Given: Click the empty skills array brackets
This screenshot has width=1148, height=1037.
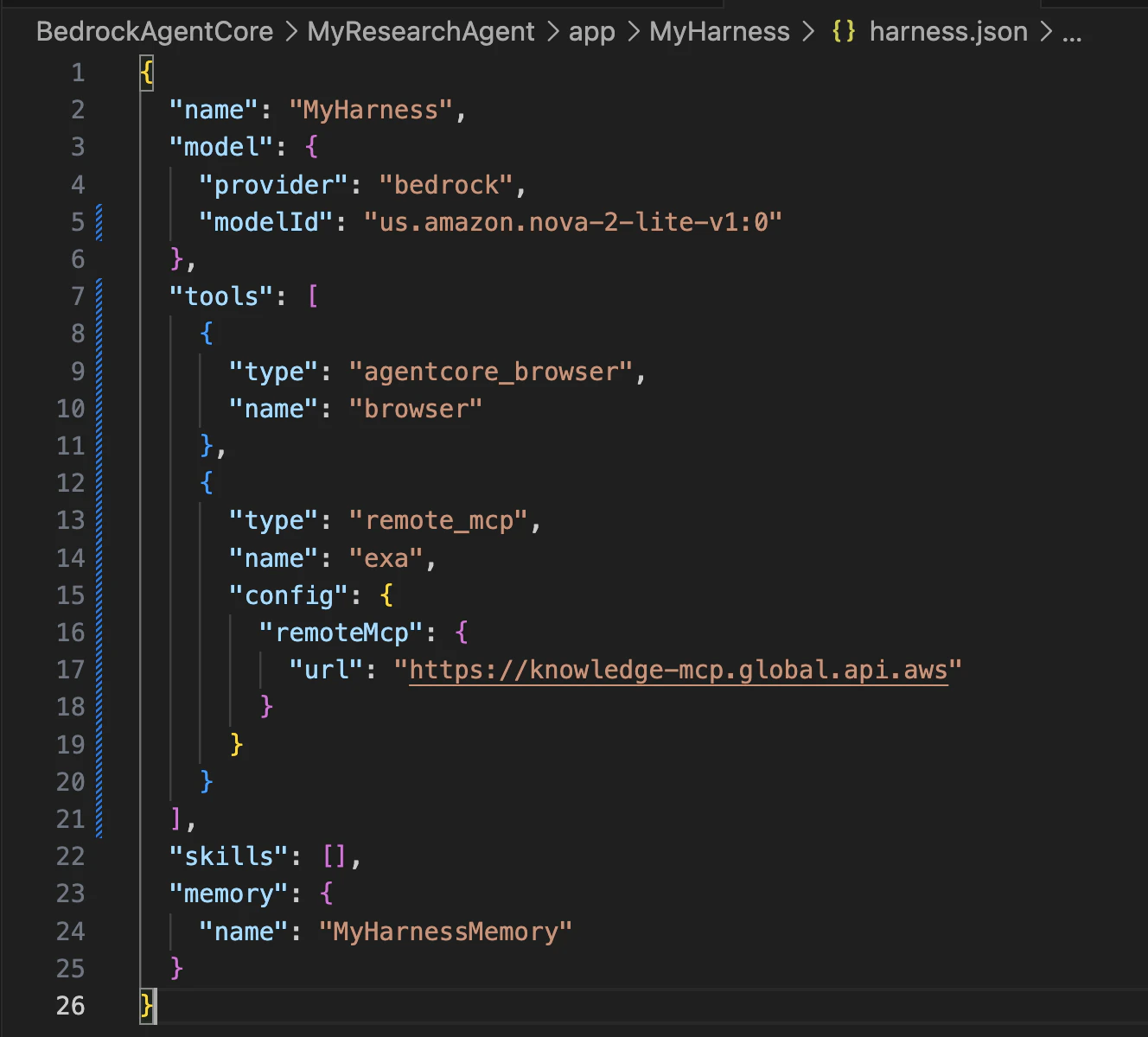Looking at the screenshot, I should (x=335, y=856).
